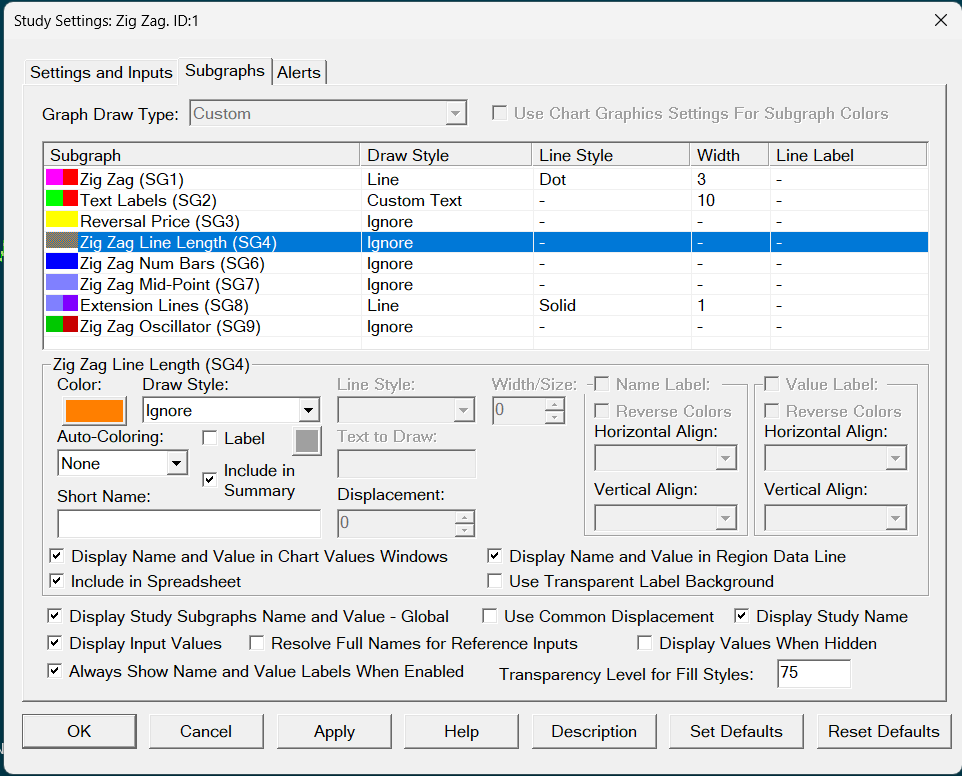Expand the Auto-Coloring dropdown
The width and height of the screenshot is (962, 776).
pyautogui.click(x=177, y=463)
